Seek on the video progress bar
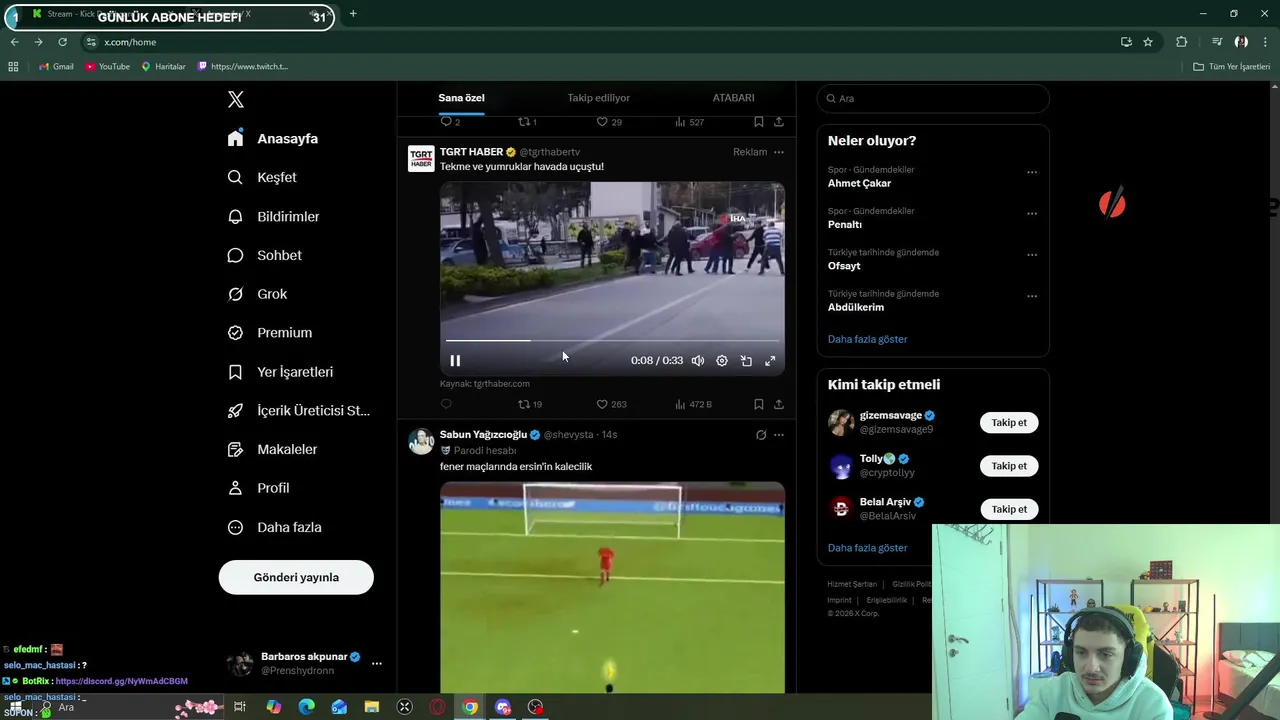This screenshot has height=720, width=1280. [x=612, y=341]
